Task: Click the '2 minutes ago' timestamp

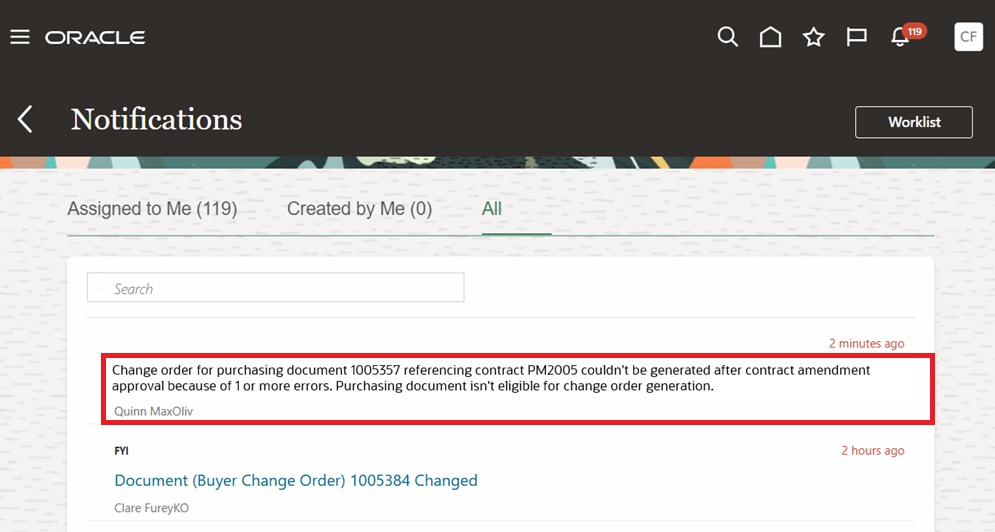Action: coord(866,343)
